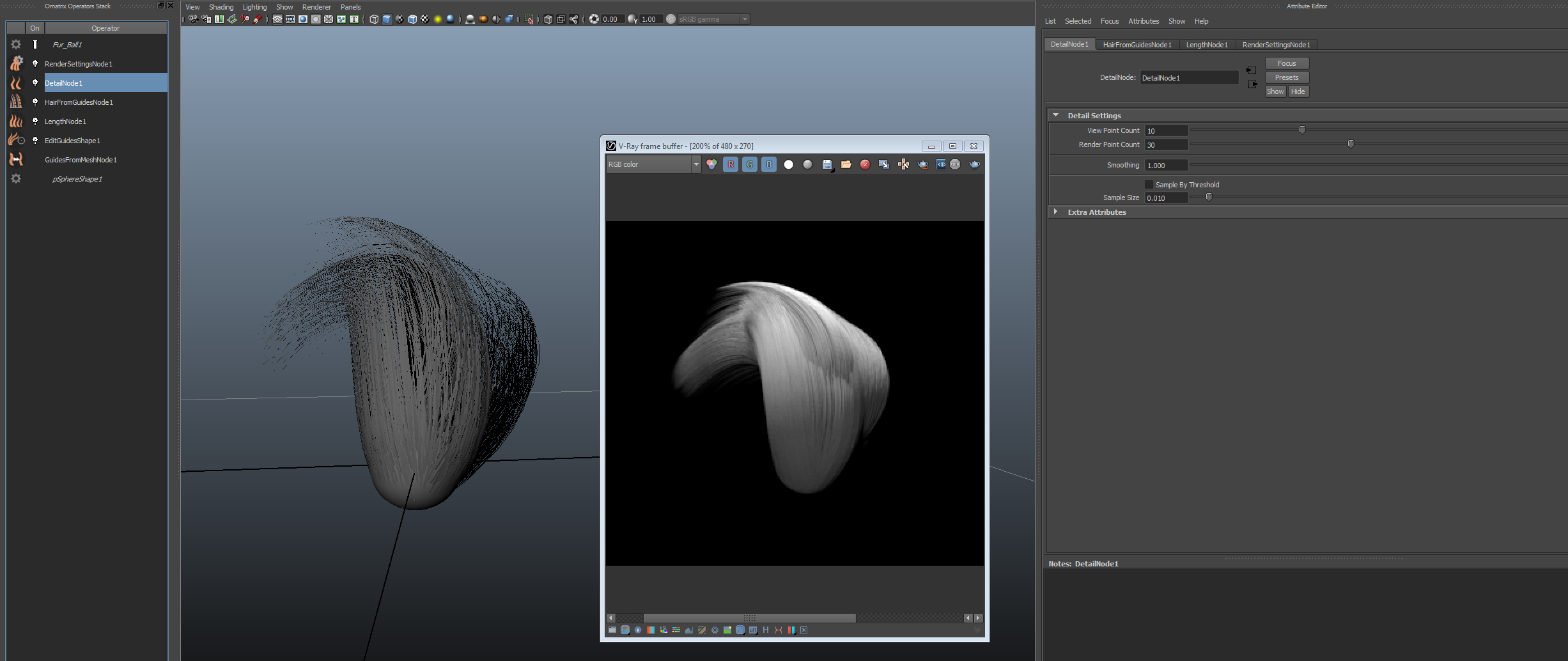Click the GuidesFromMeshNode1 operator icon
This screenshot has height=661, width=1568.
(x=16, y=160)
